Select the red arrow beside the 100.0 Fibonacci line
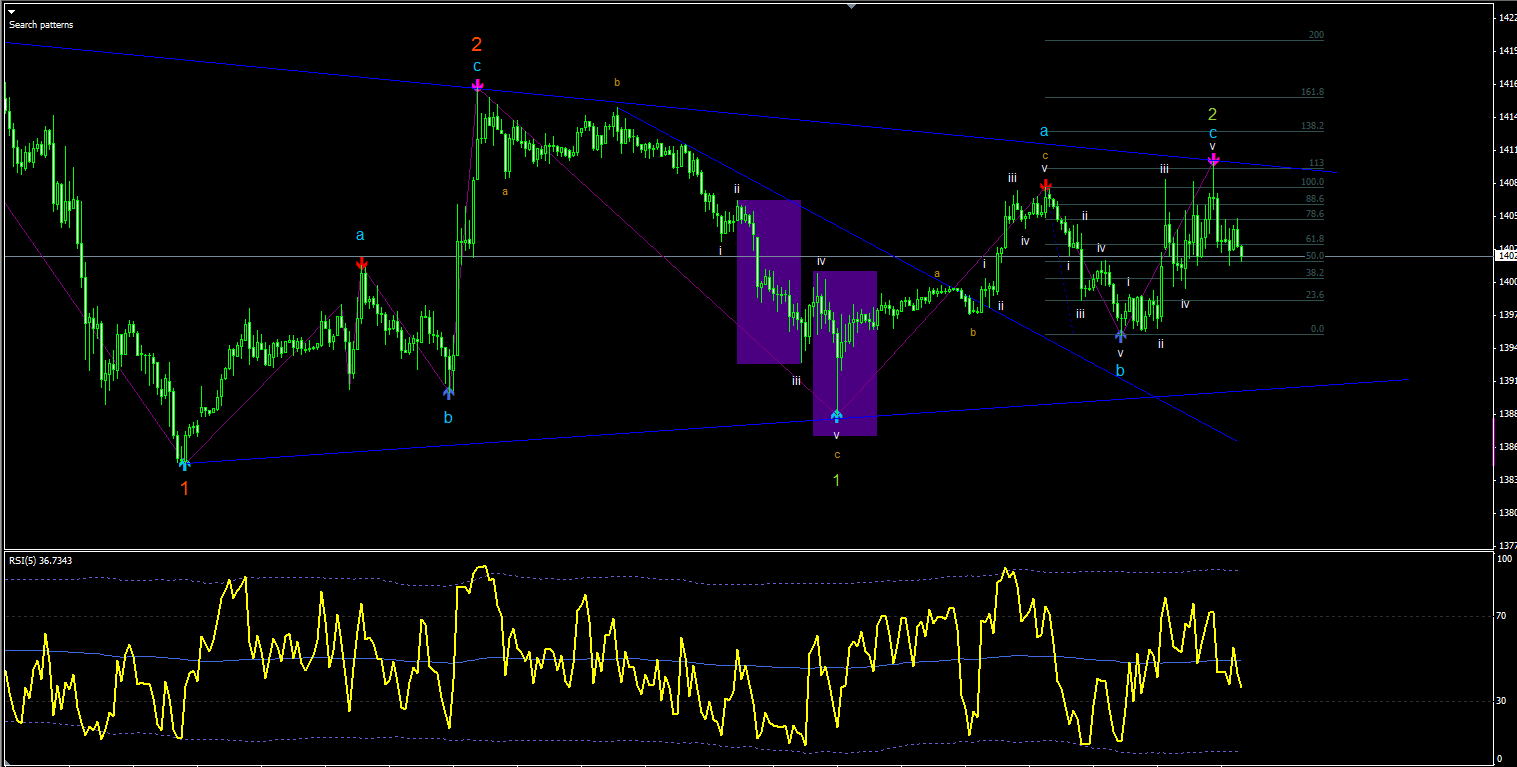The width and height of the screenshot is (1517, 767). [x=1045, y=185]
